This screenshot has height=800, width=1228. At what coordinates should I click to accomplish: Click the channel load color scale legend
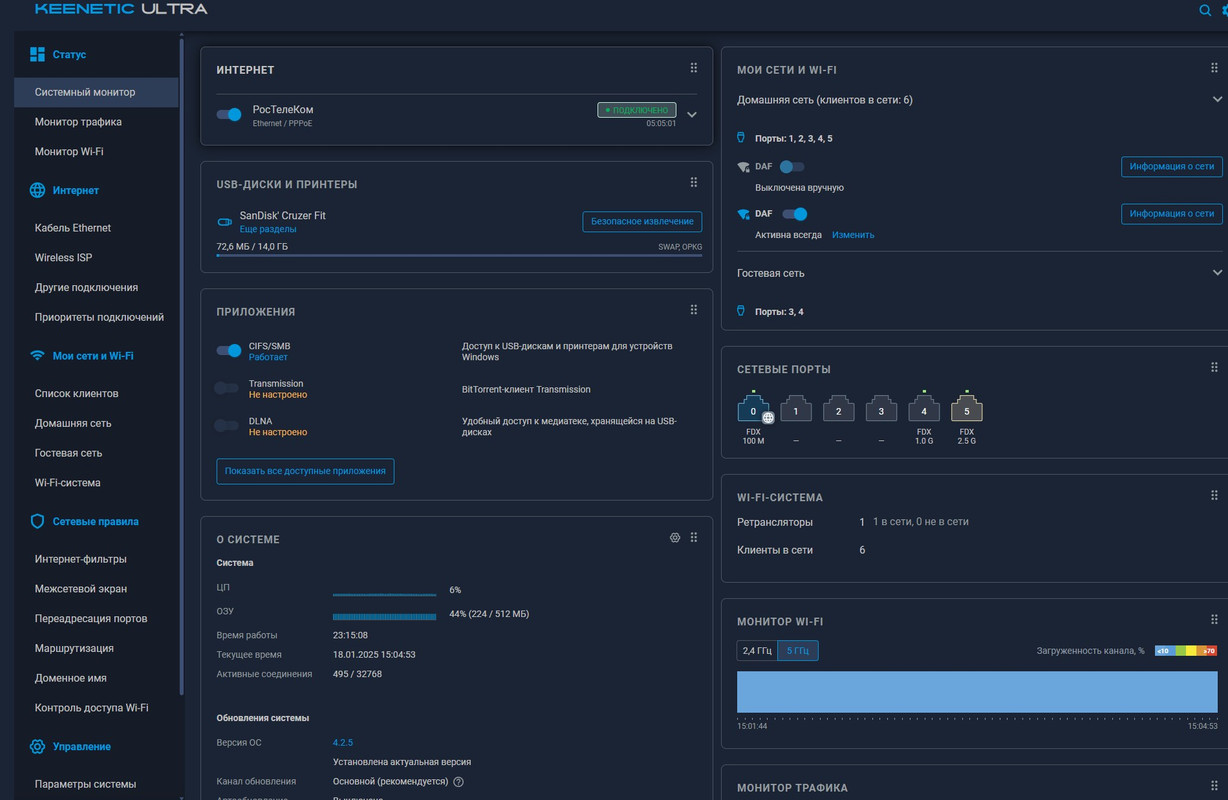pyautogui.click(x=1186, y=651)
